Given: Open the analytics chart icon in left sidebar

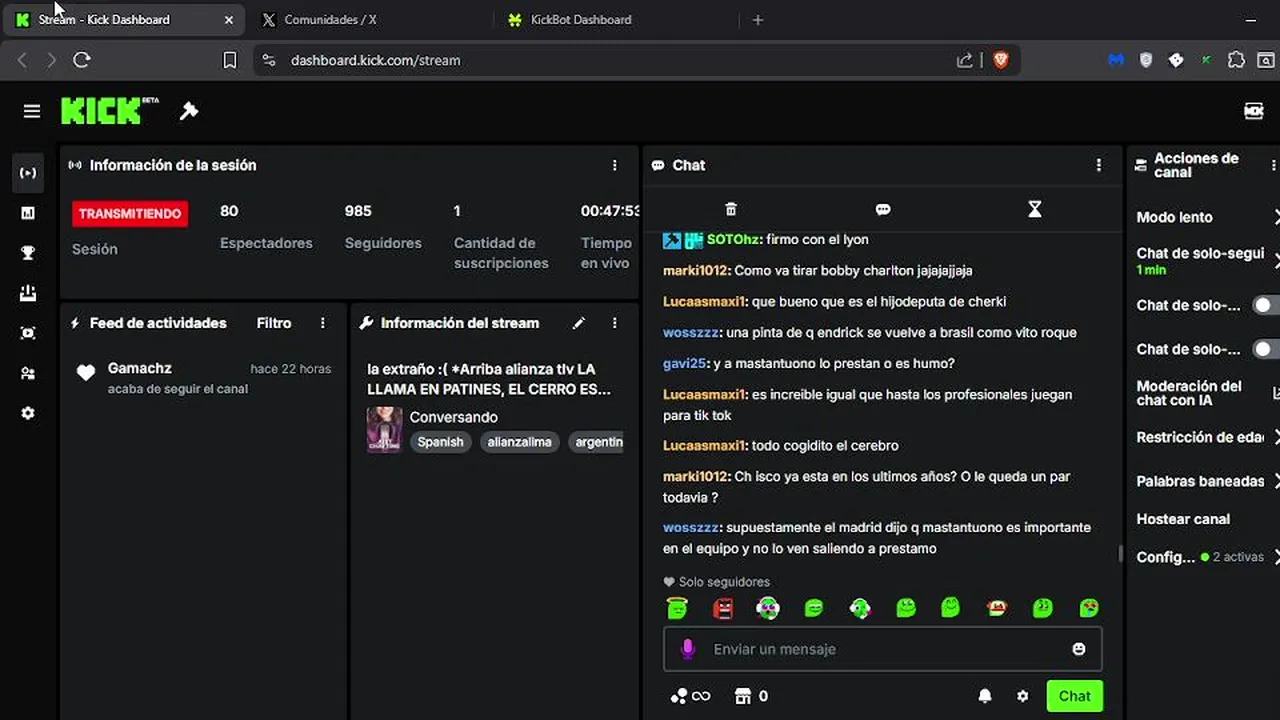Looking at the screenshot, I should pyautogui.click(x=28, y=213).
